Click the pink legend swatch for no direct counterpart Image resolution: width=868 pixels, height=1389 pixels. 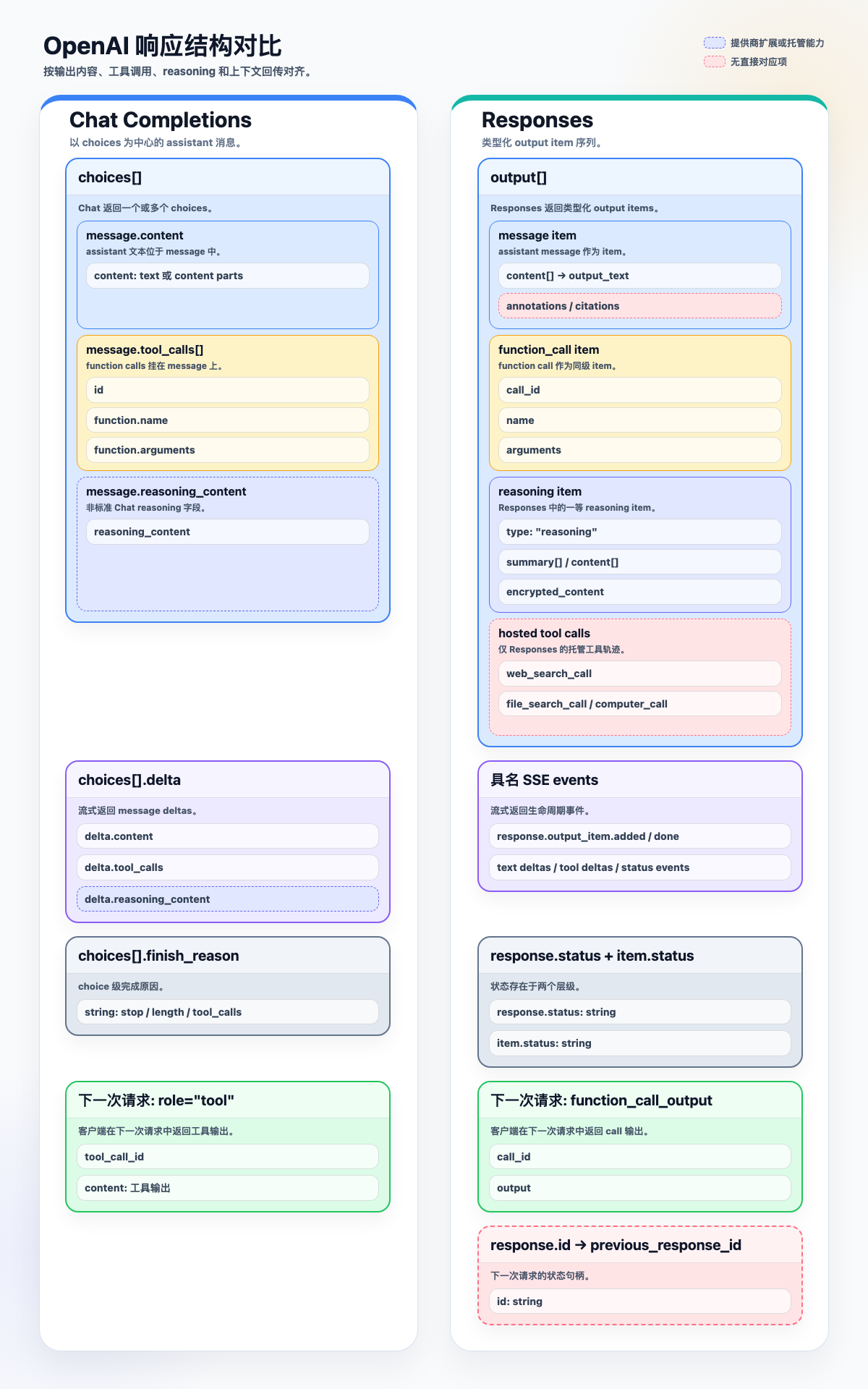[x=715, y=61]
